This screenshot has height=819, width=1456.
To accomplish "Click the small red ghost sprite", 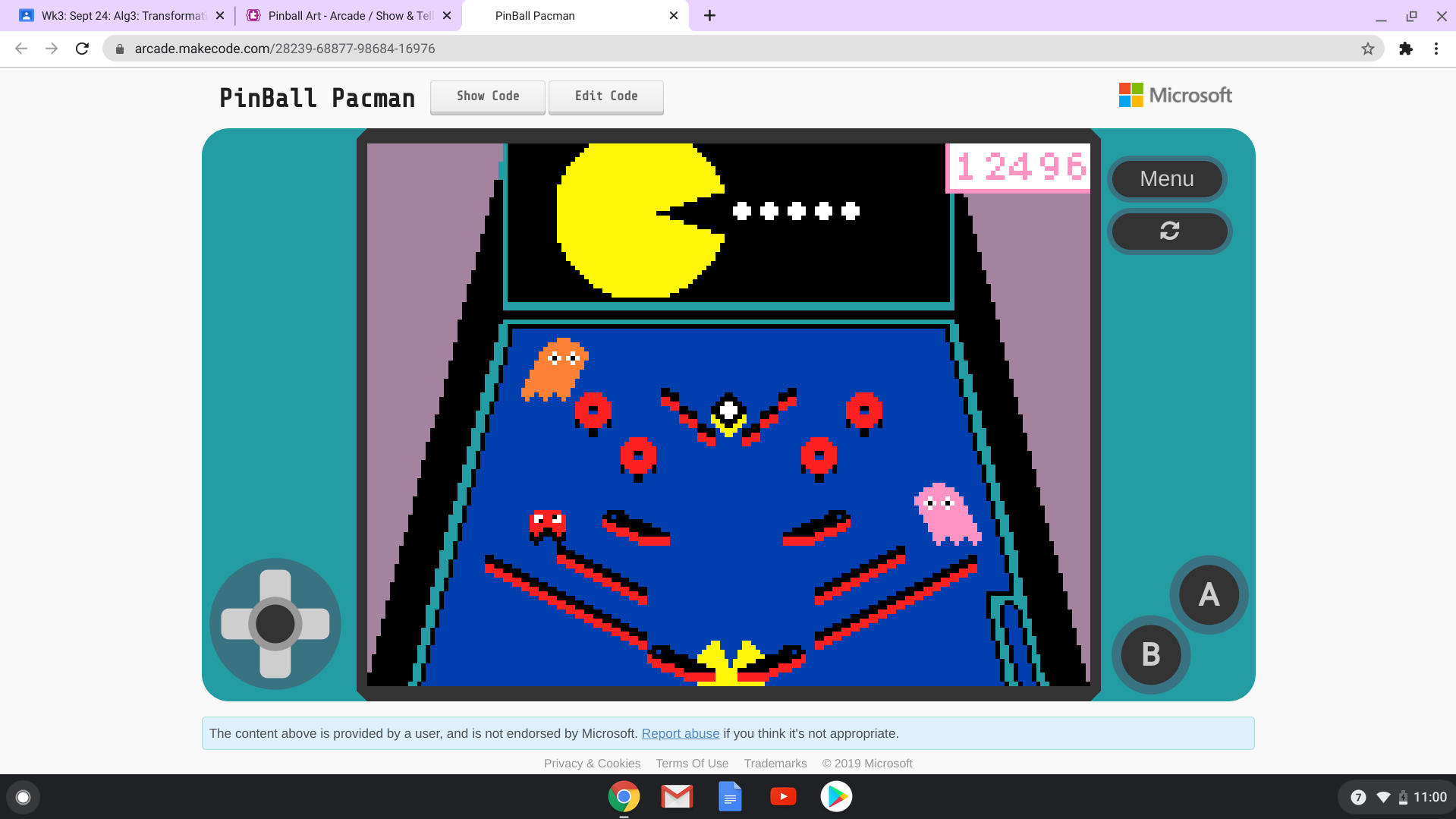I will [547, 525].
